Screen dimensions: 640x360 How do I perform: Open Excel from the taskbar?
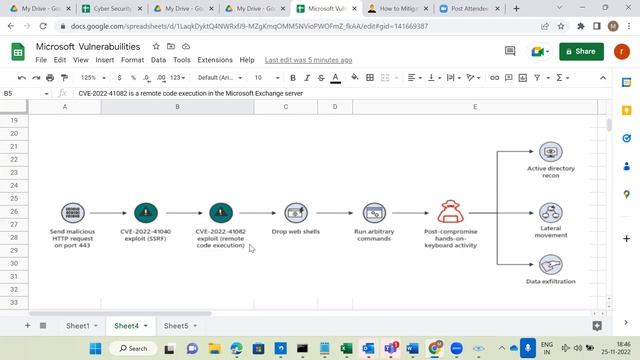coord(346,349)
